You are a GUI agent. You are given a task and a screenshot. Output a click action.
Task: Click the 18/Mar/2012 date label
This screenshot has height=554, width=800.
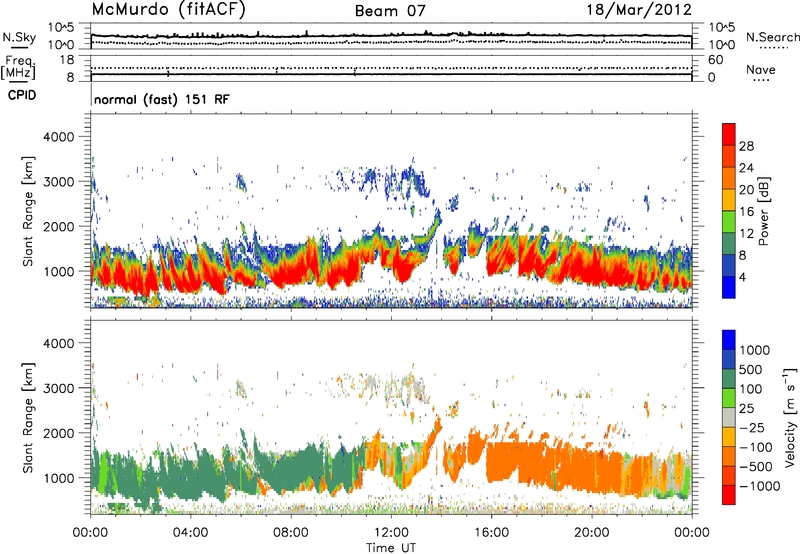point(639,10)
